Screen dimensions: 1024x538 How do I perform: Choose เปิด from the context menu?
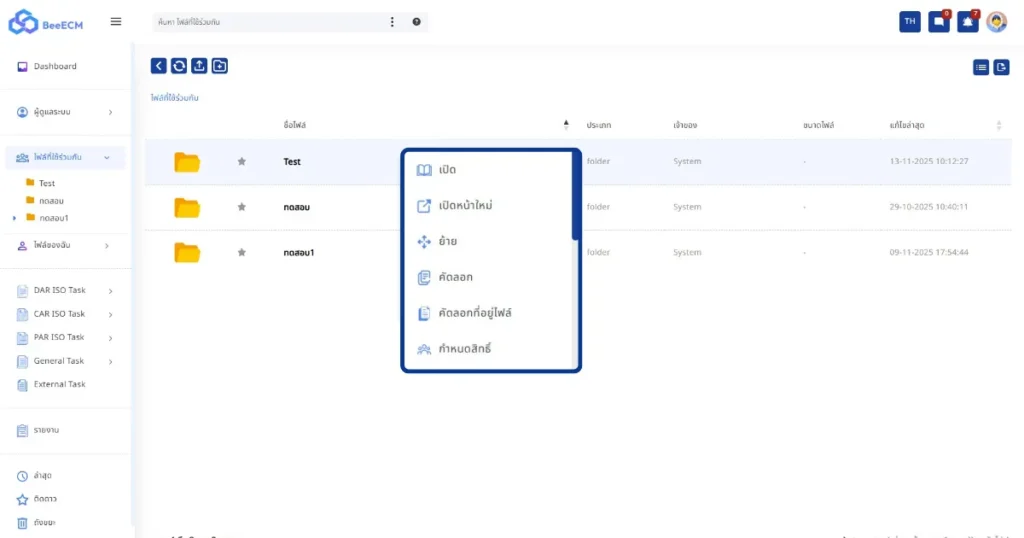click(x=448, y=170)
